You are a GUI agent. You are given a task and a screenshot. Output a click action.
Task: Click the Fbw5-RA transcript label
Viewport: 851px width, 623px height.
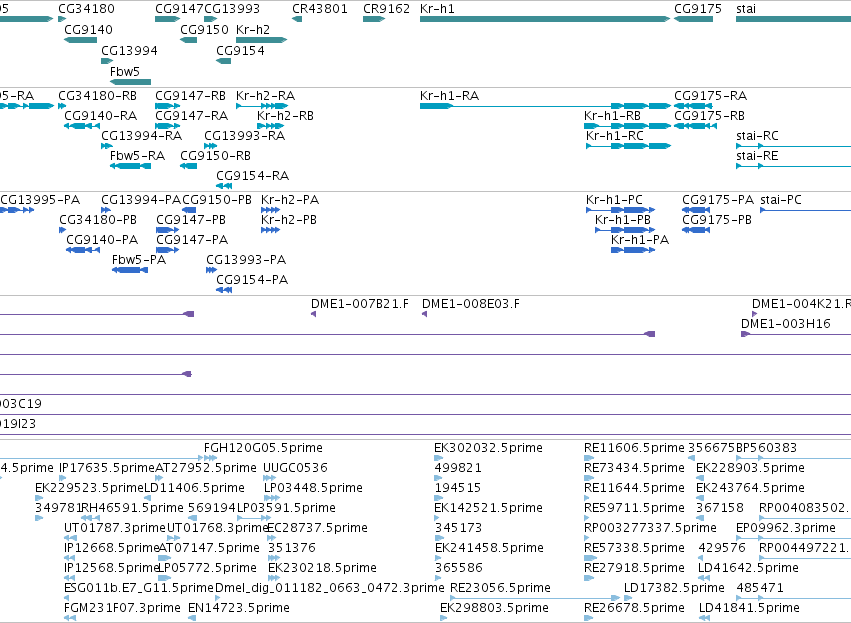pyautogui.click(x=137, y=156)
